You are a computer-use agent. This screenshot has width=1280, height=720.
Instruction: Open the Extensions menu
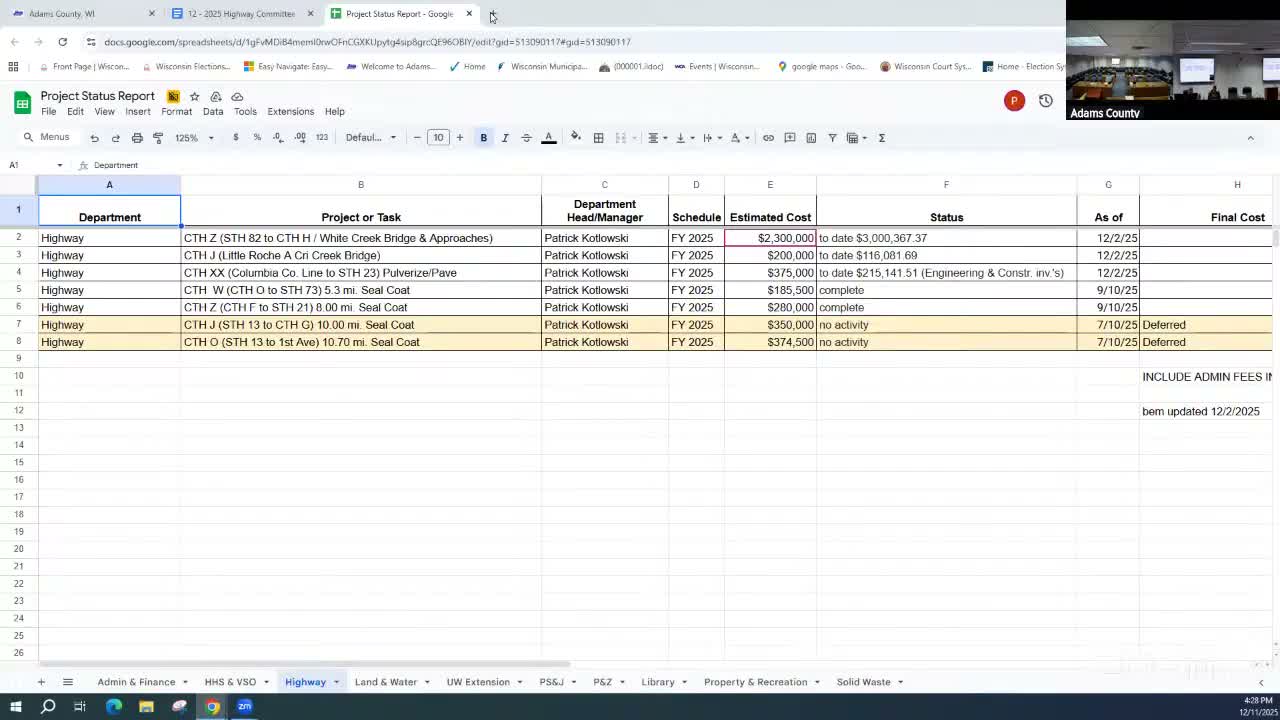(x=291, y=112)
